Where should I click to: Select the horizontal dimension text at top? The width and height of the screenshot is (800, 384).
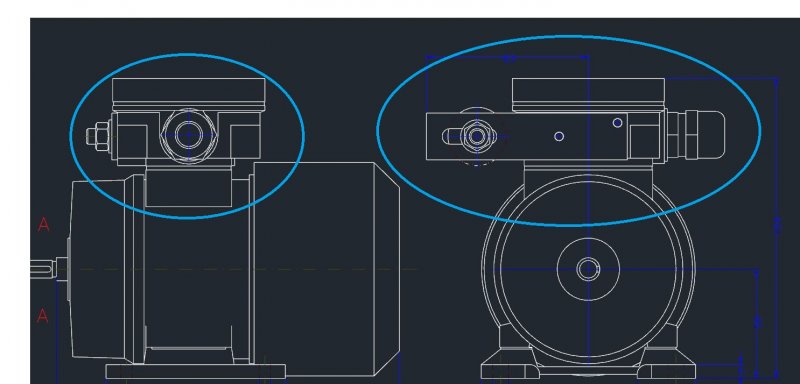point(509,59)
